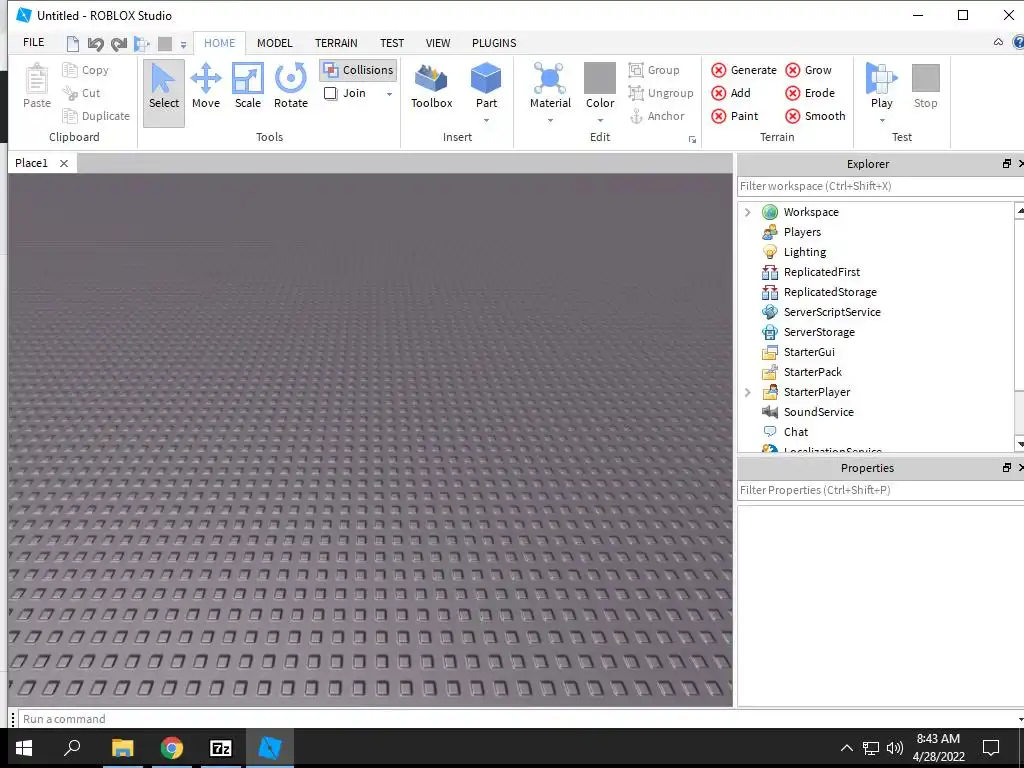Expand the Workspace tree node
The image size is (1024, 768).
click(748, 212)
